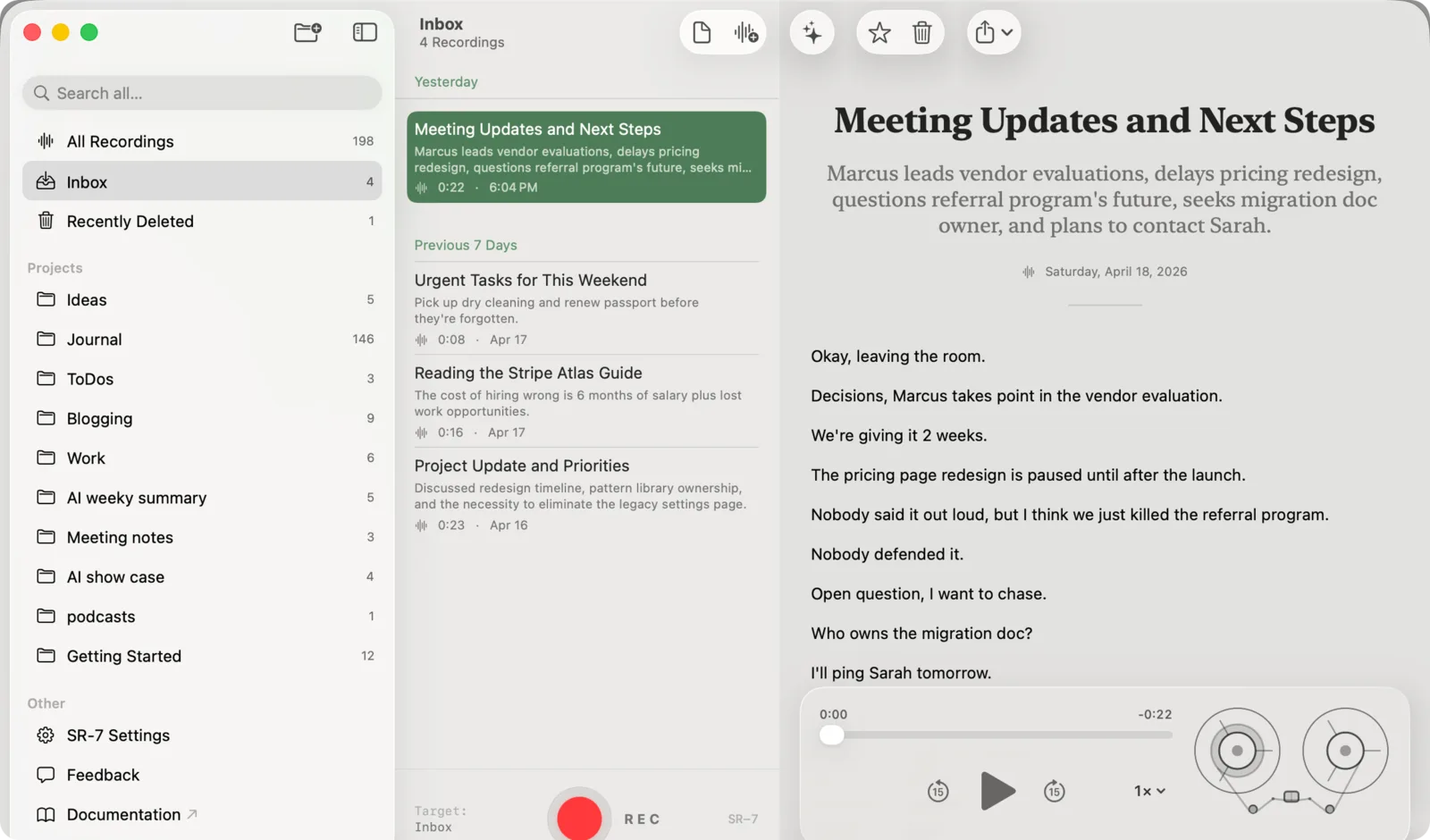Select Reading the Stripe Atlas Guide recording
The height and width of the screenshot is (840, 1430).
[x=586, y=401]
